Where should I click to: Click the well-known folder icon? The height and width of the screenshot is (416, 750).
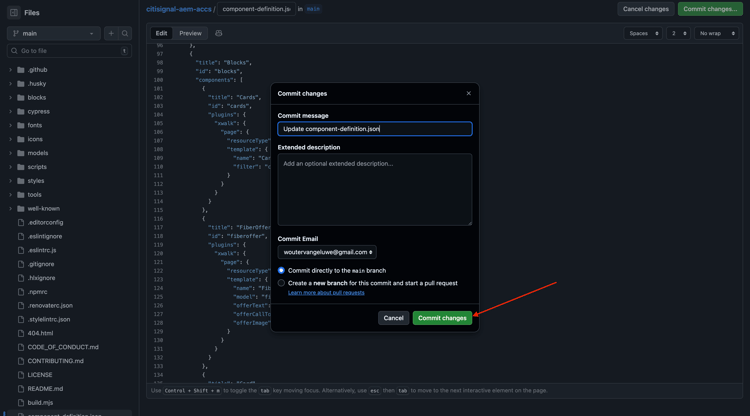[x=21, y=208]
